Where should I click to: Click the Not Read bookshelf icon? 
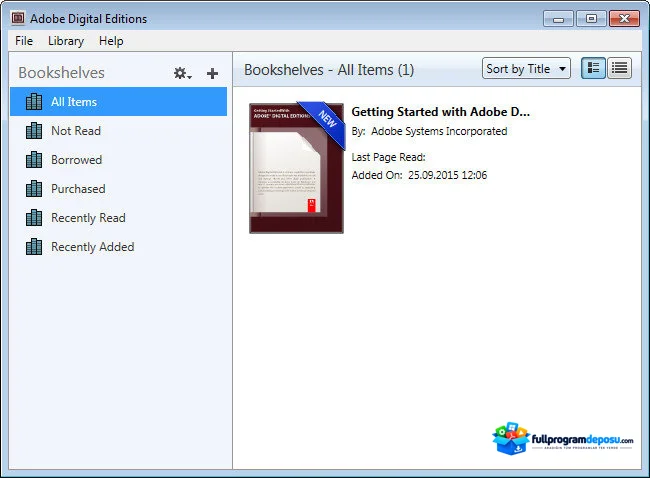[34, 131]
